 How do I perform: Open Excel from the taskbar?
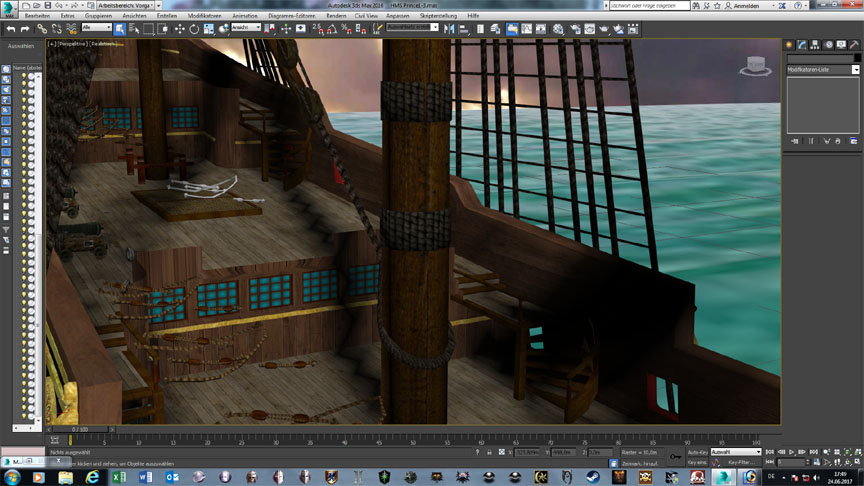coord(118,477)
